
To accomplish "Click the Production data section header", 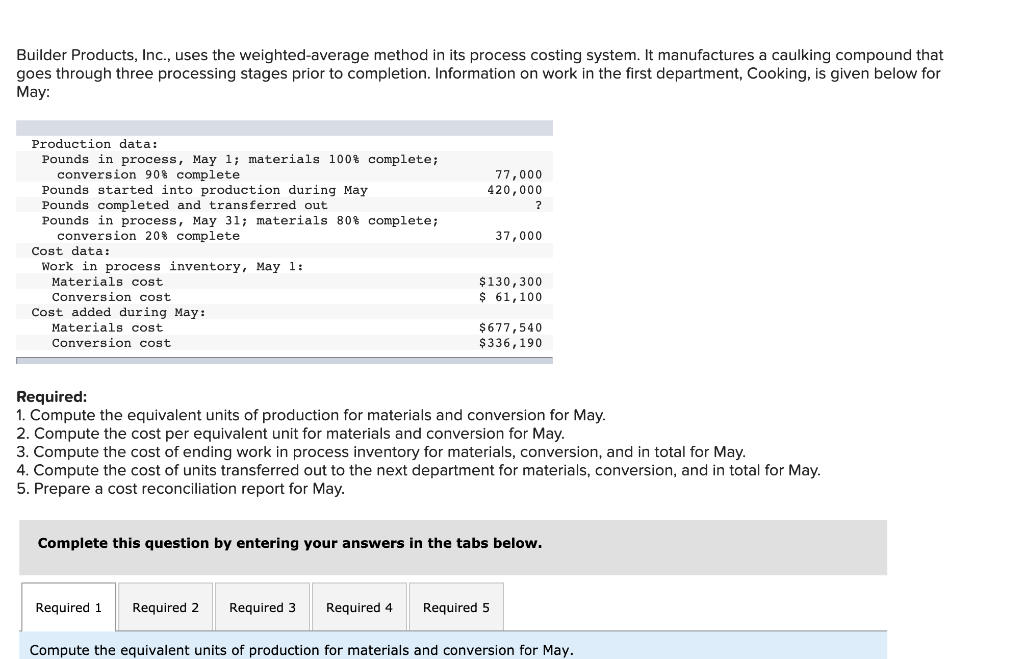I will [x=74, y=144].
